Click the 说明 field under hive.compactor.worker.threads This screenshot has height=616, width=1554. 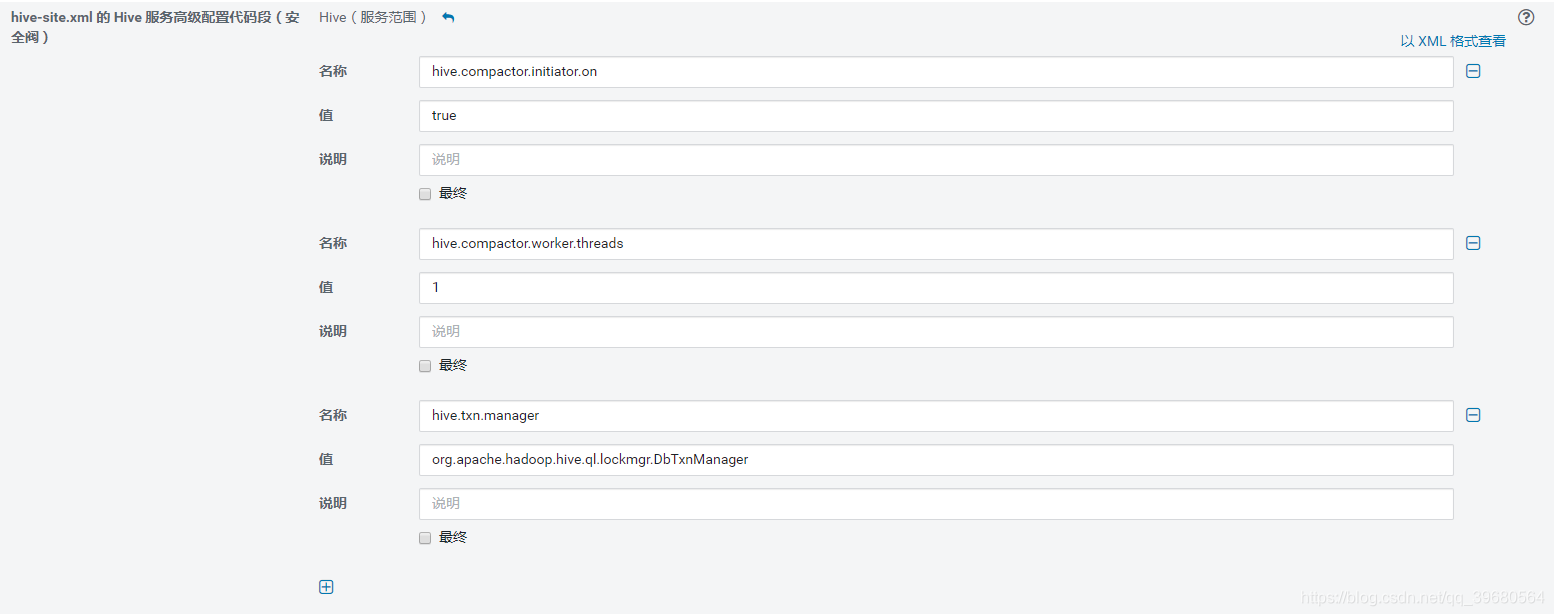tap(935, 331)
